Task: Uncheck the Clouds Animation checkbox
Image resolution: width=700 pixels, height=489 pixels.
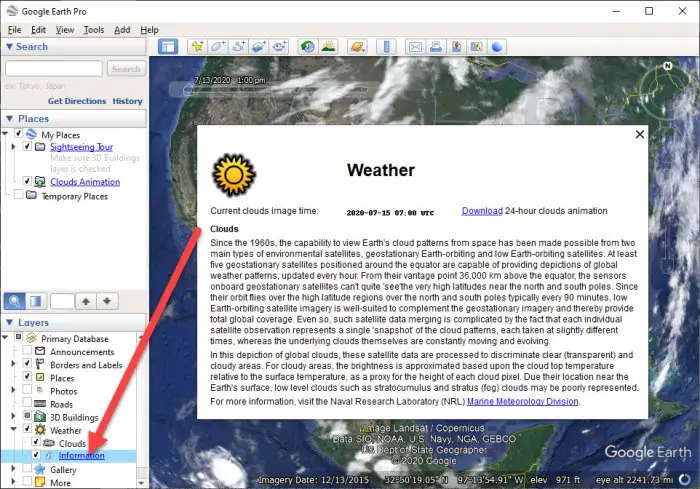Action: coord(27,181)
